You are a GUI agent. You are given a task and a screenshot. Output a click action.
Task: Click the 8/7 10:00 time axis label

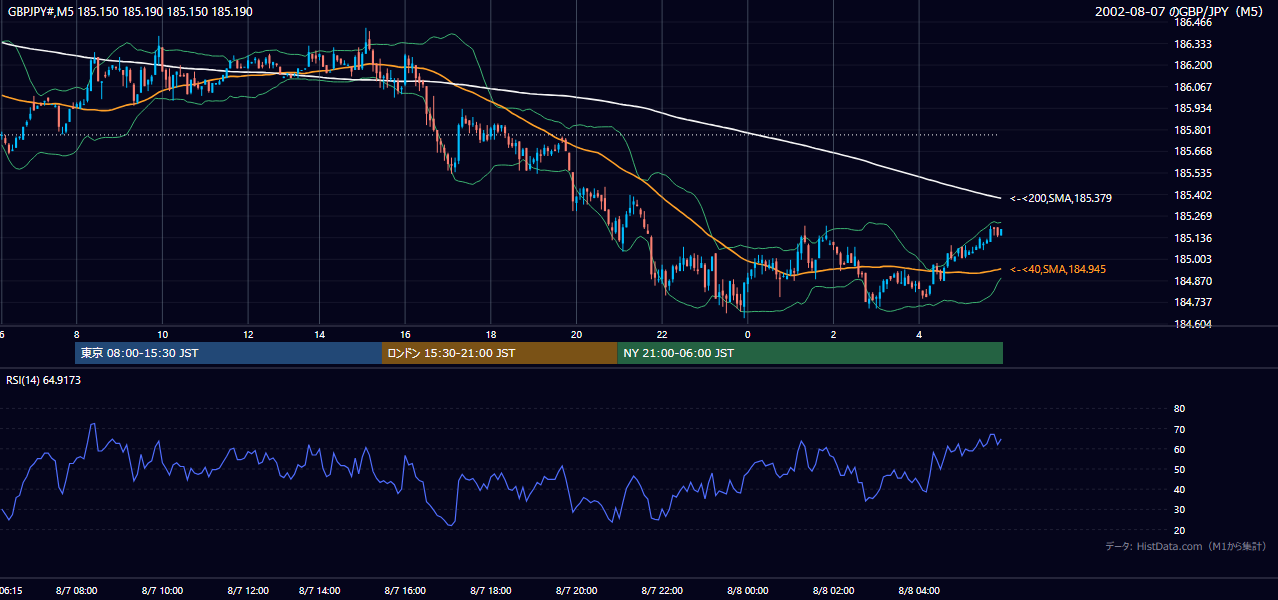click(x=162, y=591)
